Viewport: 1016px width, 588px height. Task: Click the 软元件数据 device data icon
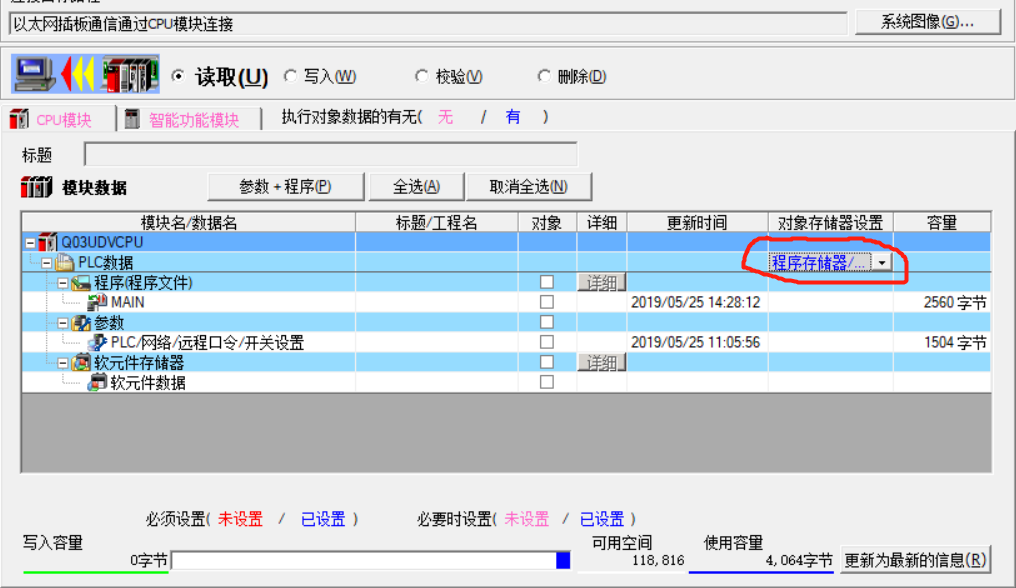click(x=98, y=382)
